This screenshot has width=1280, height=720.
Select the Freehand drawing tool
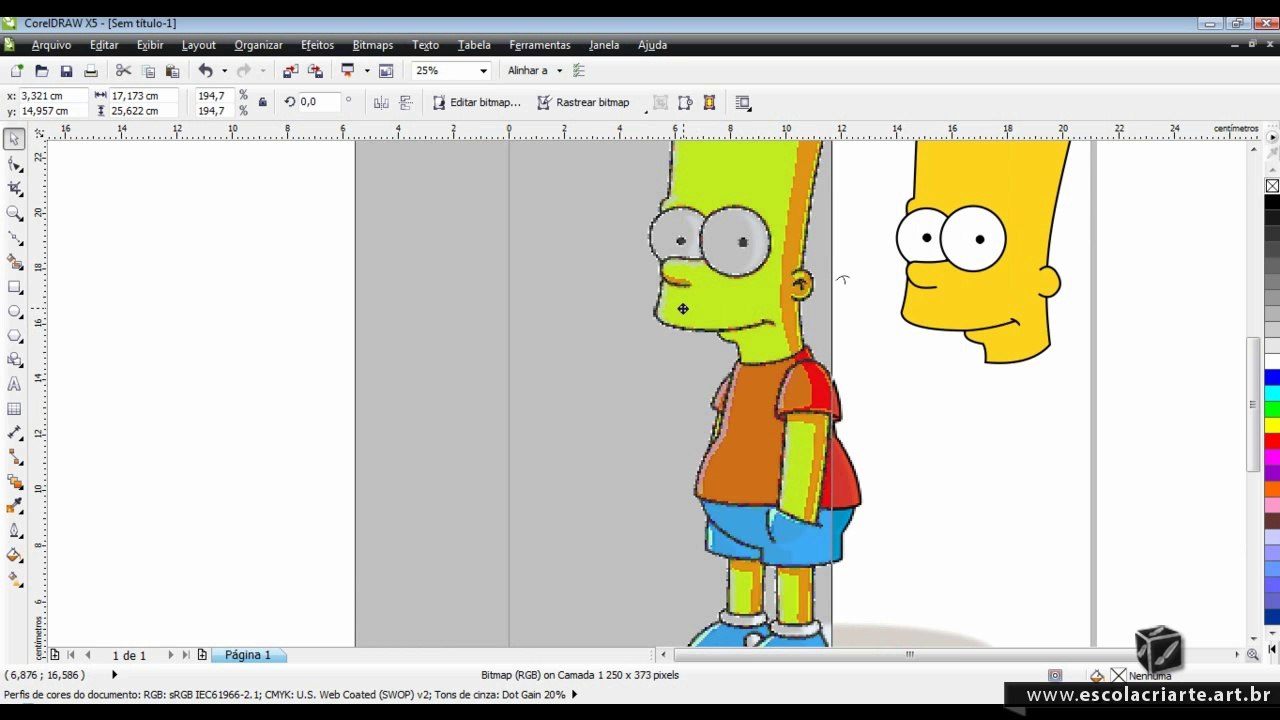15,237
